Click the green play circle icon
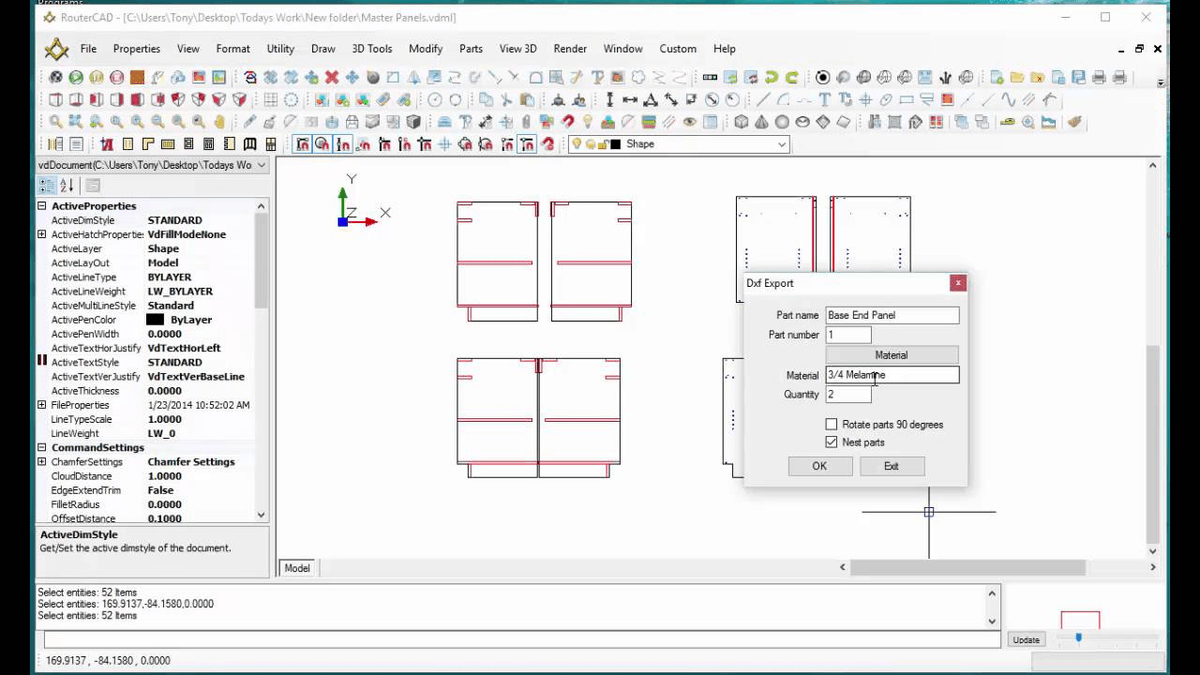Image resolution: width=1200 pixels, height=675 pixels. click(x=75, y=77)
